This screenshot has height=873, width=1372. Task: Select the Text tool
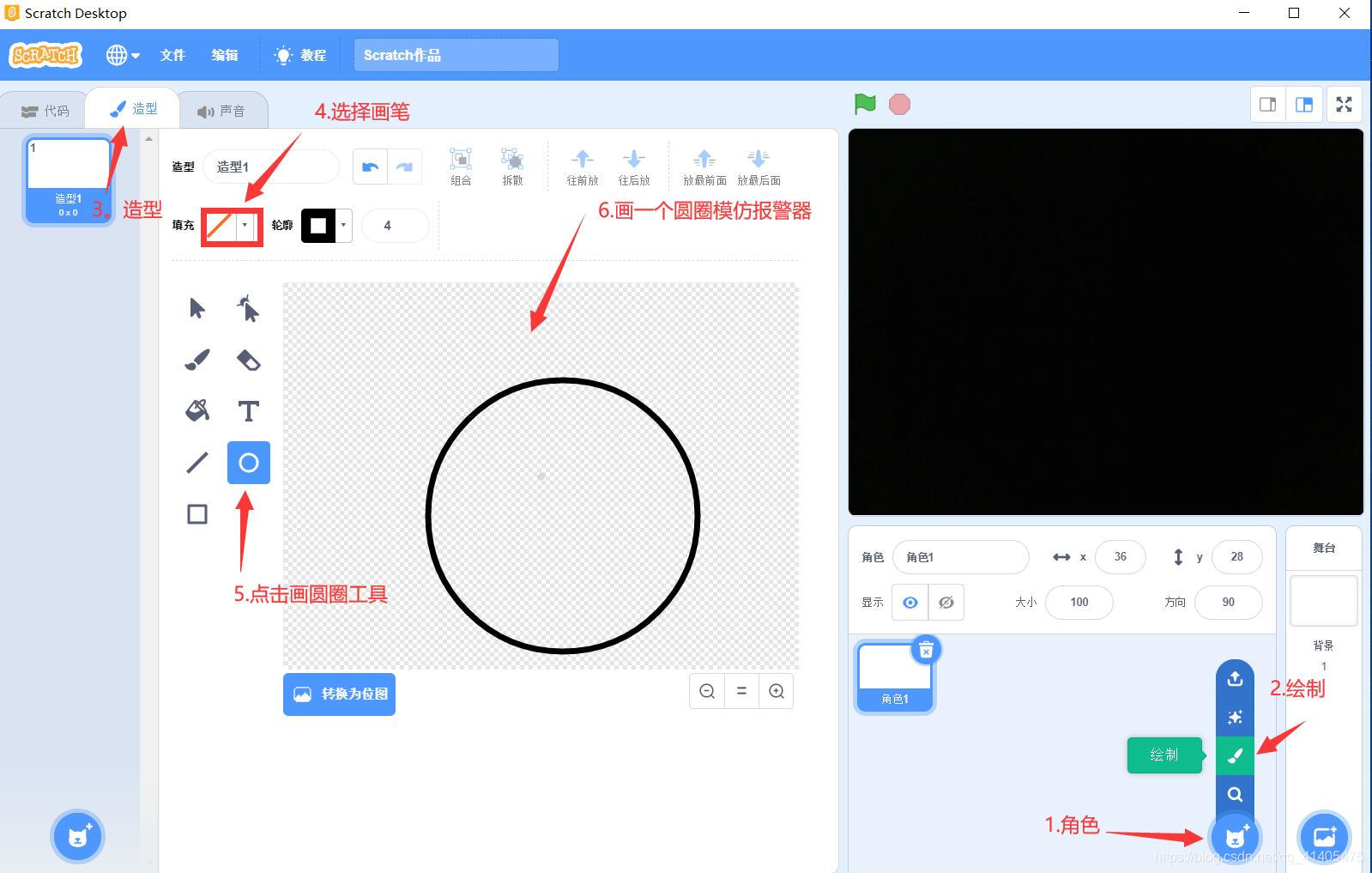click(x=249, y=411)
